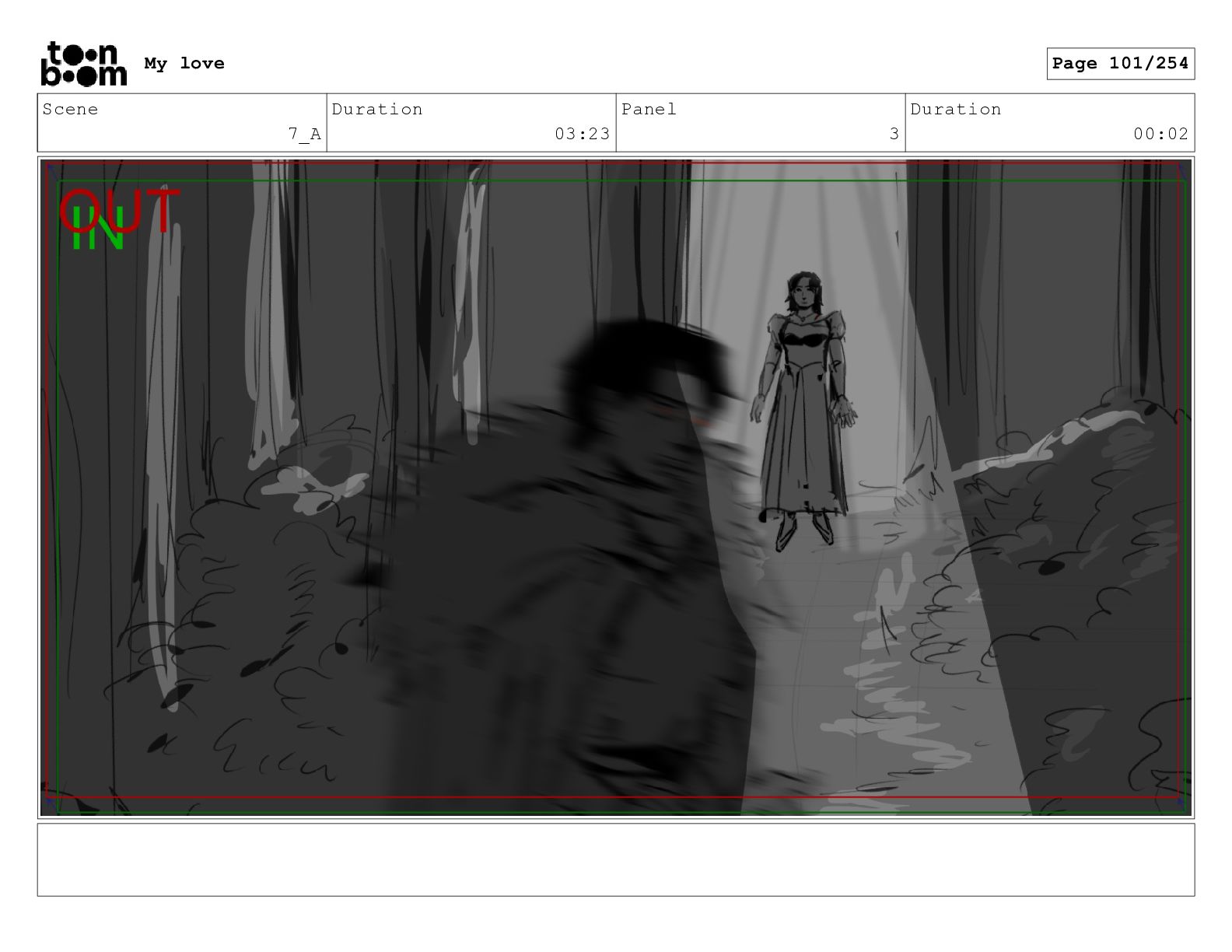The image size is (1232, 952).
Task: Click the storyboard panel artwork thumbnail
Action: coord(616,488)
